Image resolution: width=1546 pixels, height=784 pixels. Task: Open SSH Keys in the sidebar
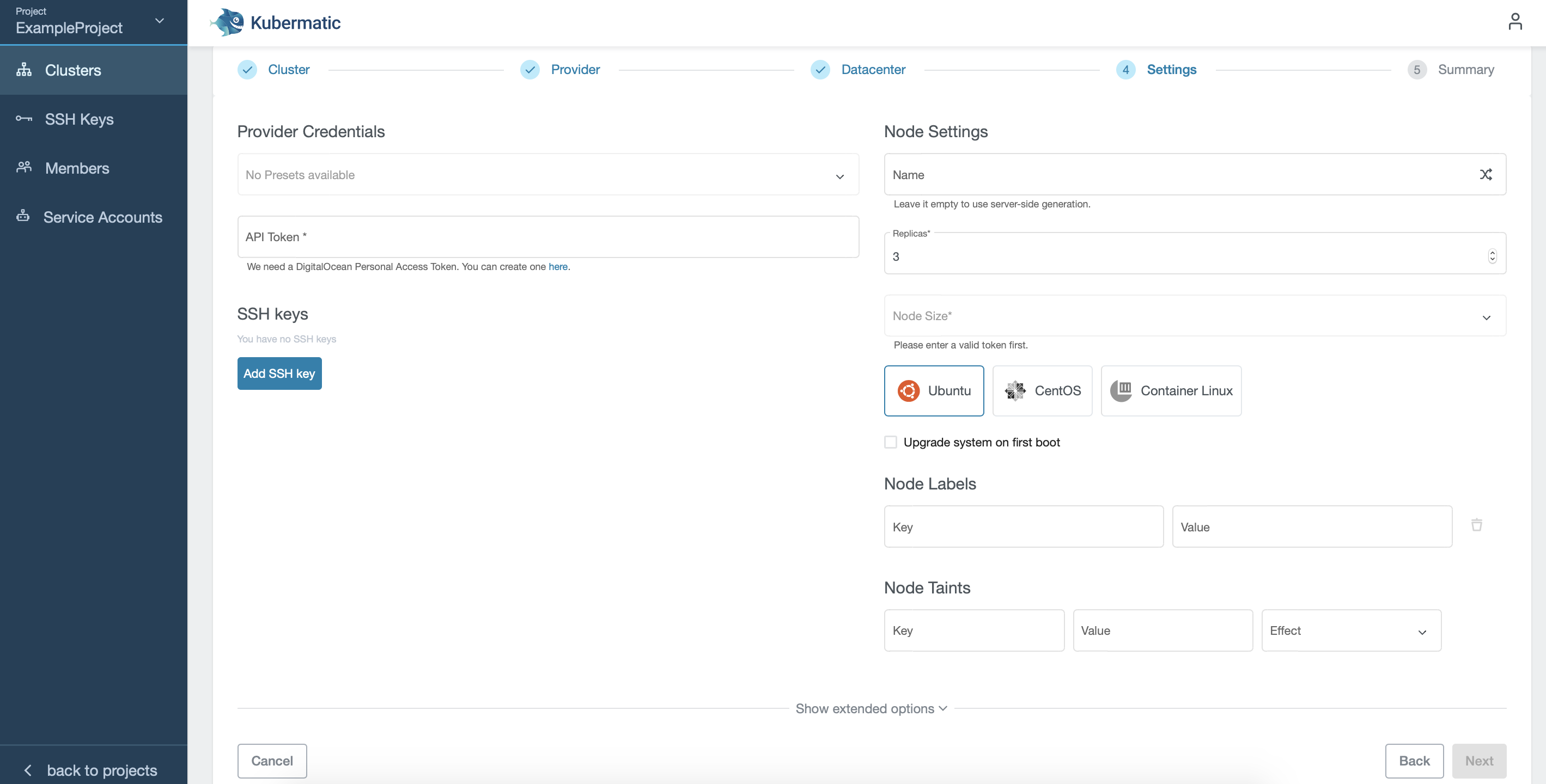tap(94, 119)
